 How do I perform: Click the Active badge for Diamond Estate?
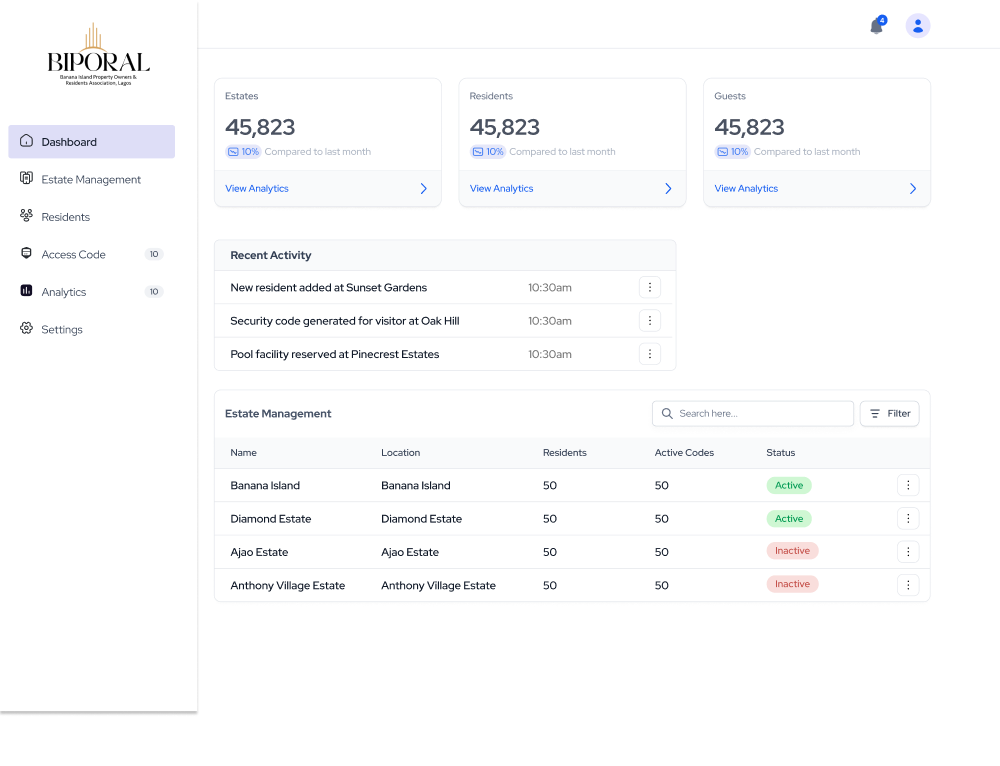pos(789,519)
